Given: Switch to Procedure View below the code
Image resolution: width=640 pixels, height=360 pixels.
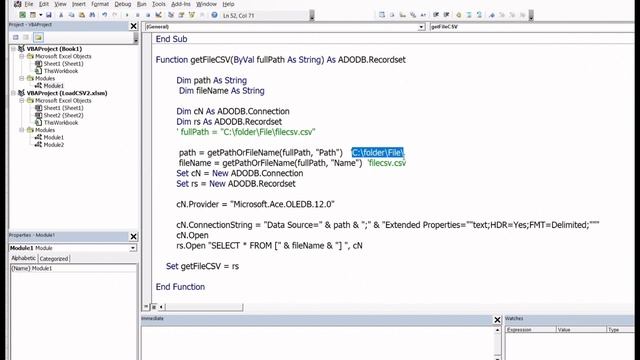Looking at the screenshot, I should point(146,307).
